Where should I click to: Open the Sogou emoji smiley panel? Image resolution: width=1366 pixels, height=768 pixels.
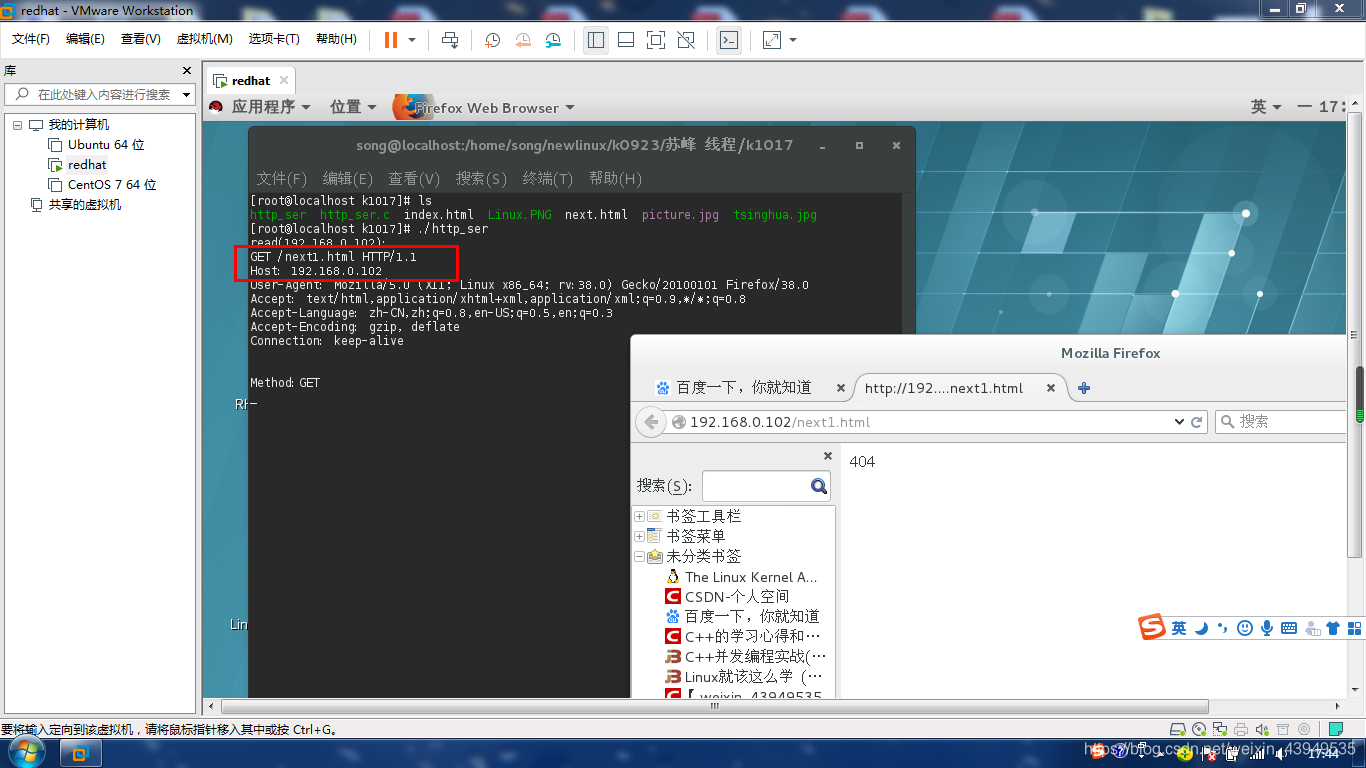(x=1245, y=628)
